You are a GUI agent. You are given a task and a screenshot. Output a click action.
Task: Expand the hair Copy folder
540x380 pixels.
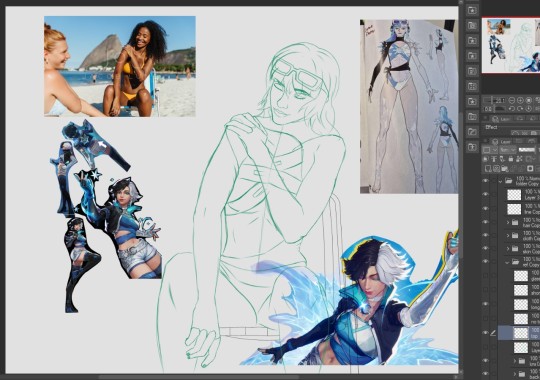[x=508, y=223]
